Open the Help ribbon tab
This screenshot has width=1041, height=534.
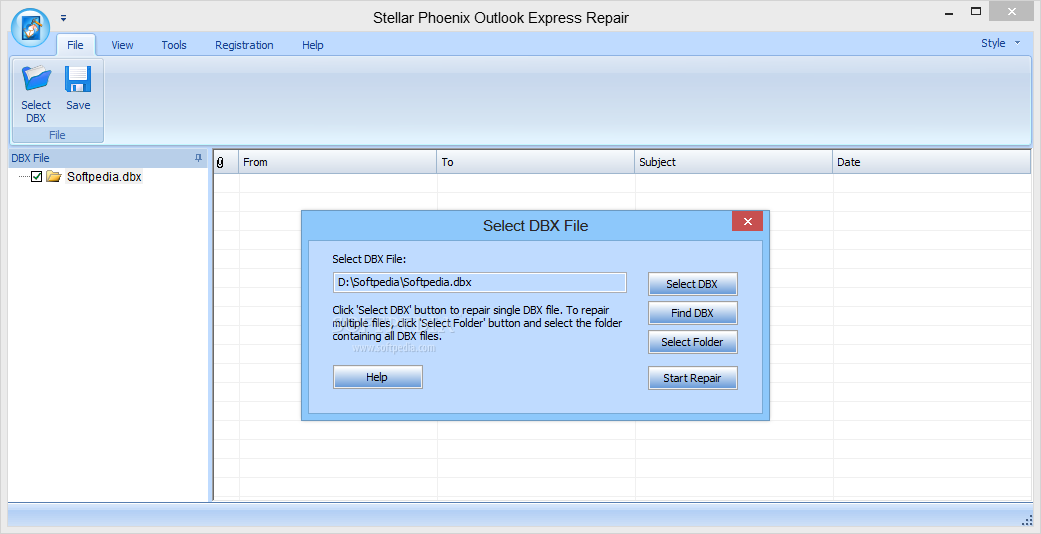click(313, 45)
